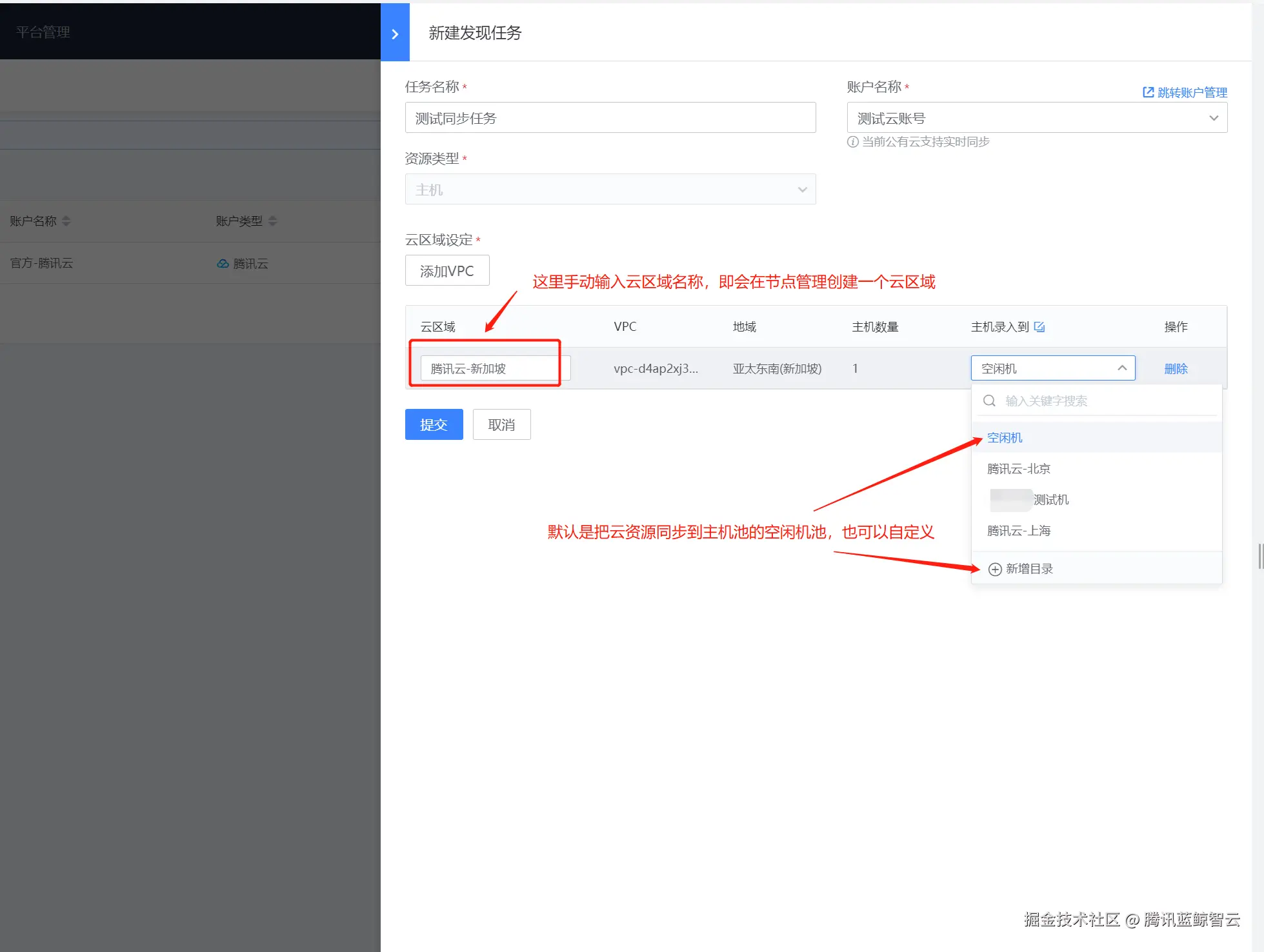Open the 账户名称 account dropdown
The height and width of the screenshot is (952, 1264).
coord(1036,118)
